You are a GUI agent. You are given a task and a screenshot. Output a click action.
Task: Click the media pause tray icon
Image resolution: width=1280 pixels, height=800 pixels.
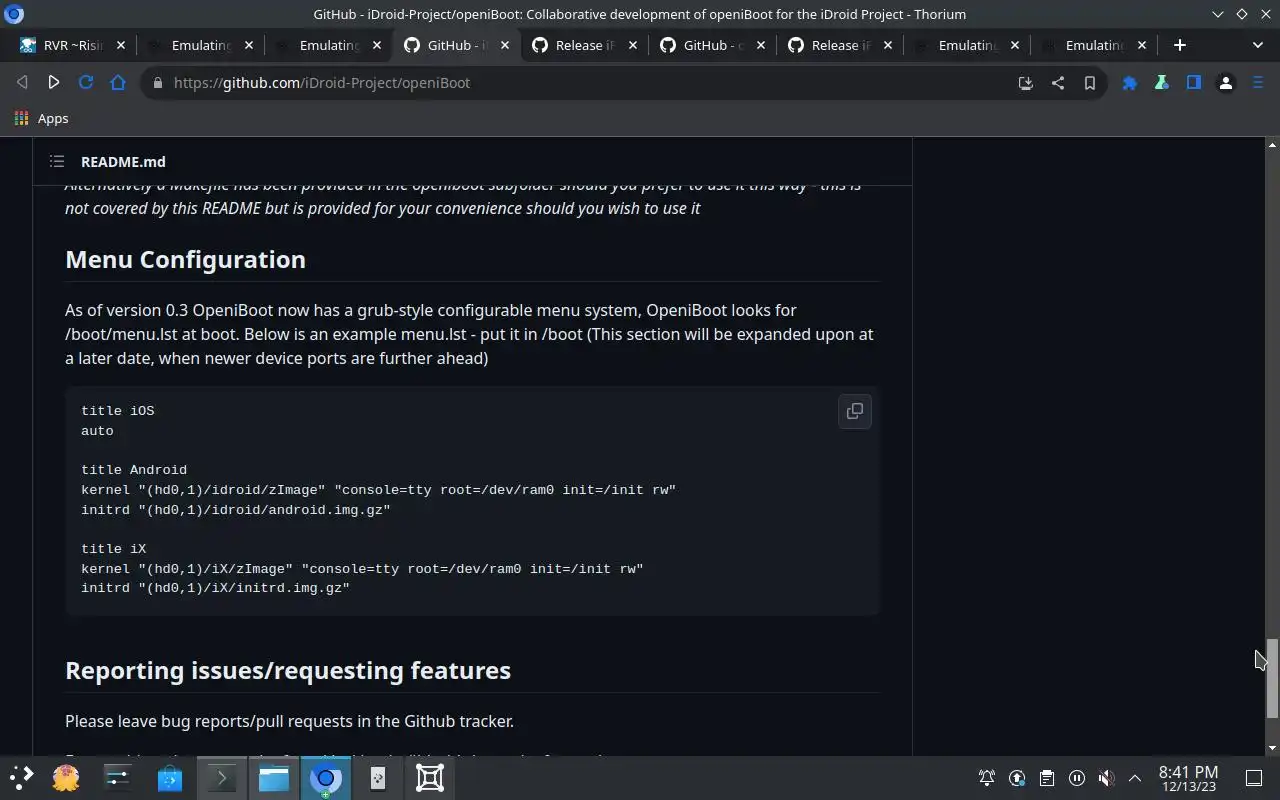pyautogui.click(x=1077, y=778)
